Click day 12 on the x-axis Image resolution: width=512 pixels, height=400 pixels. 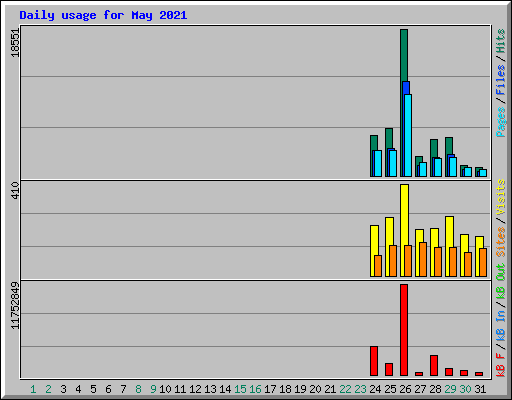[195, 389]
